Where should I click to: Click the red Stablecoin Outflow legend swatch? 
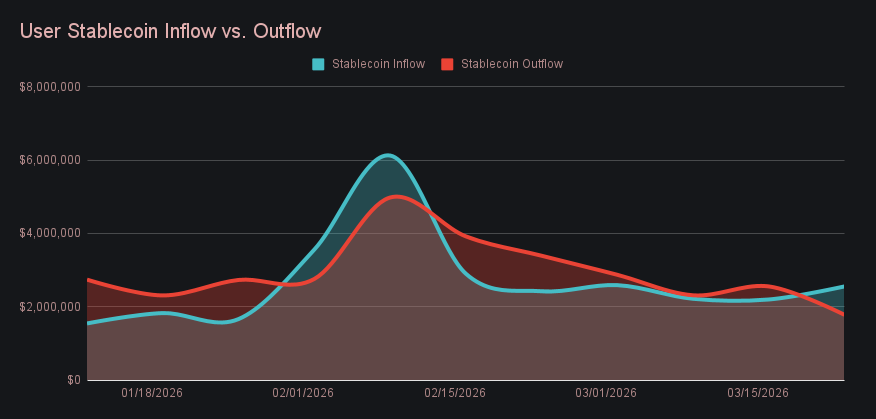448,64
